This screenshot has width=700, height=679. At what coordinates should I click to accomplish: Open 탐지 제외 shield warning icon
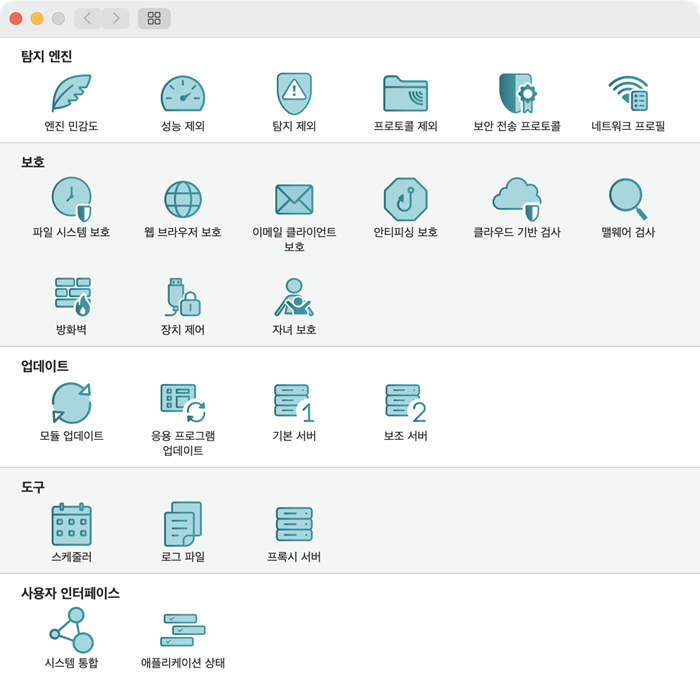point(294,94)
